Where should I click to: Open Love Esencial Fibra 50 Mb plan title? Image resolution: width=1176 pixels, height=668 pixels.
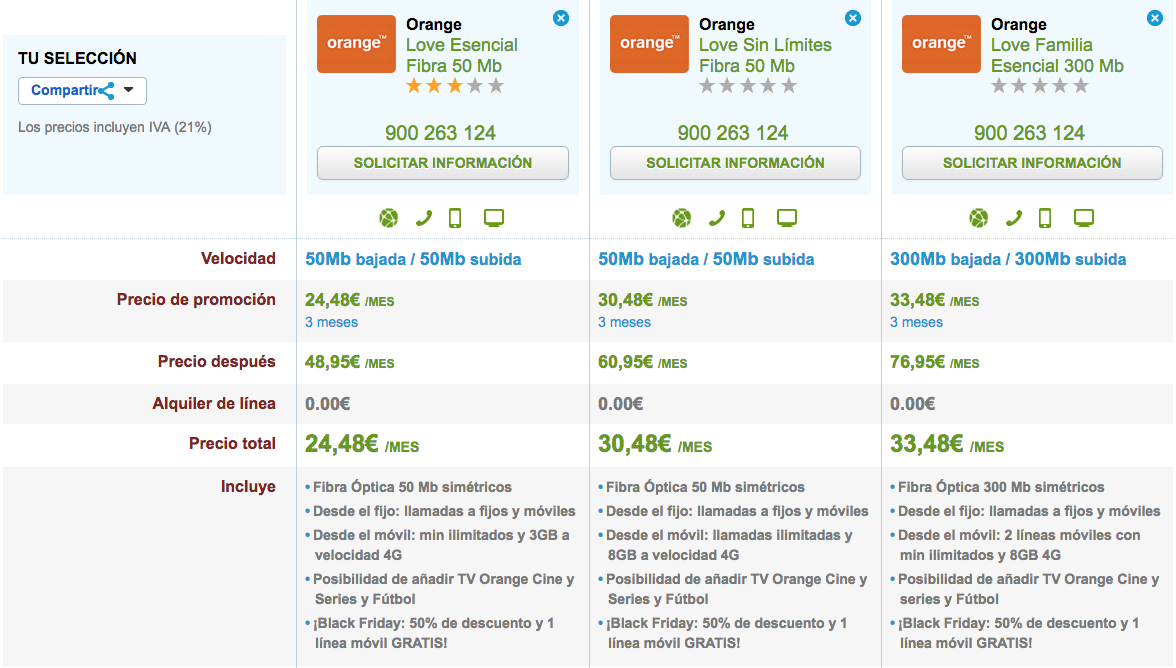click(x=462, y=55)
